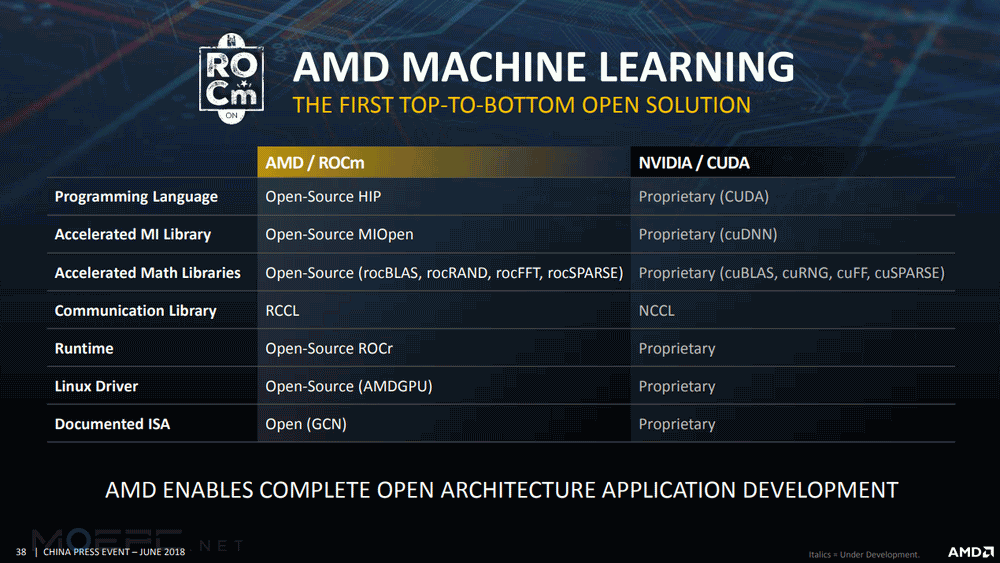Click the 'AMD ENABLES COMPLETE OPEN ARCHITECTURE' tagline
The image size is (1000, 563).
pos(501,490)
